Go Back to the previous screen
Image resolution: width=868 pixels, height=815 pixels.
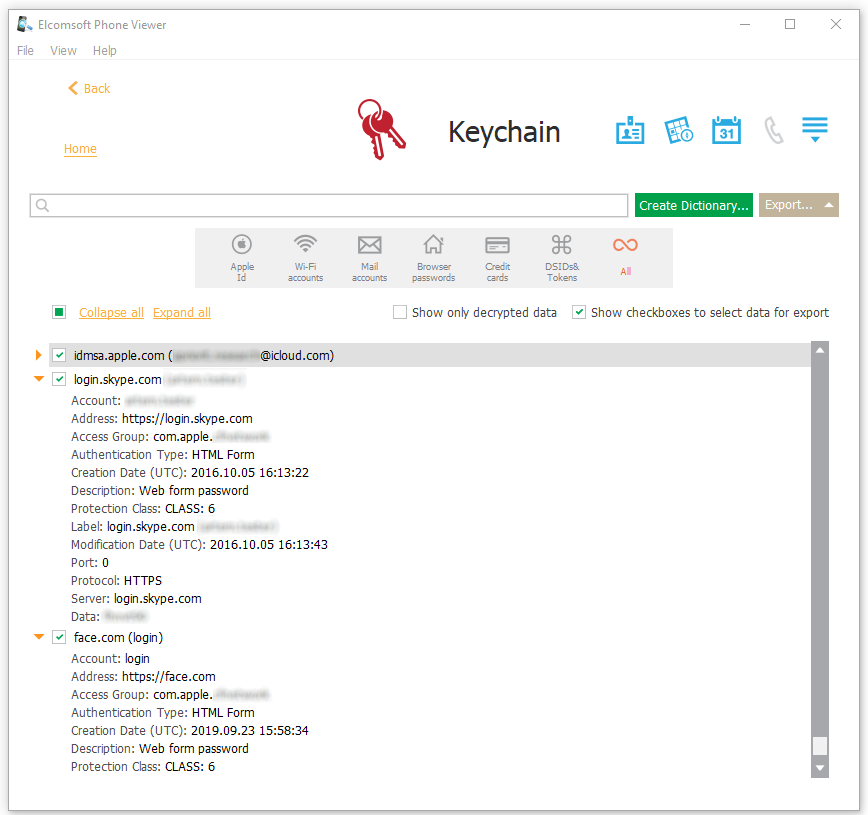tap(88, 88)
